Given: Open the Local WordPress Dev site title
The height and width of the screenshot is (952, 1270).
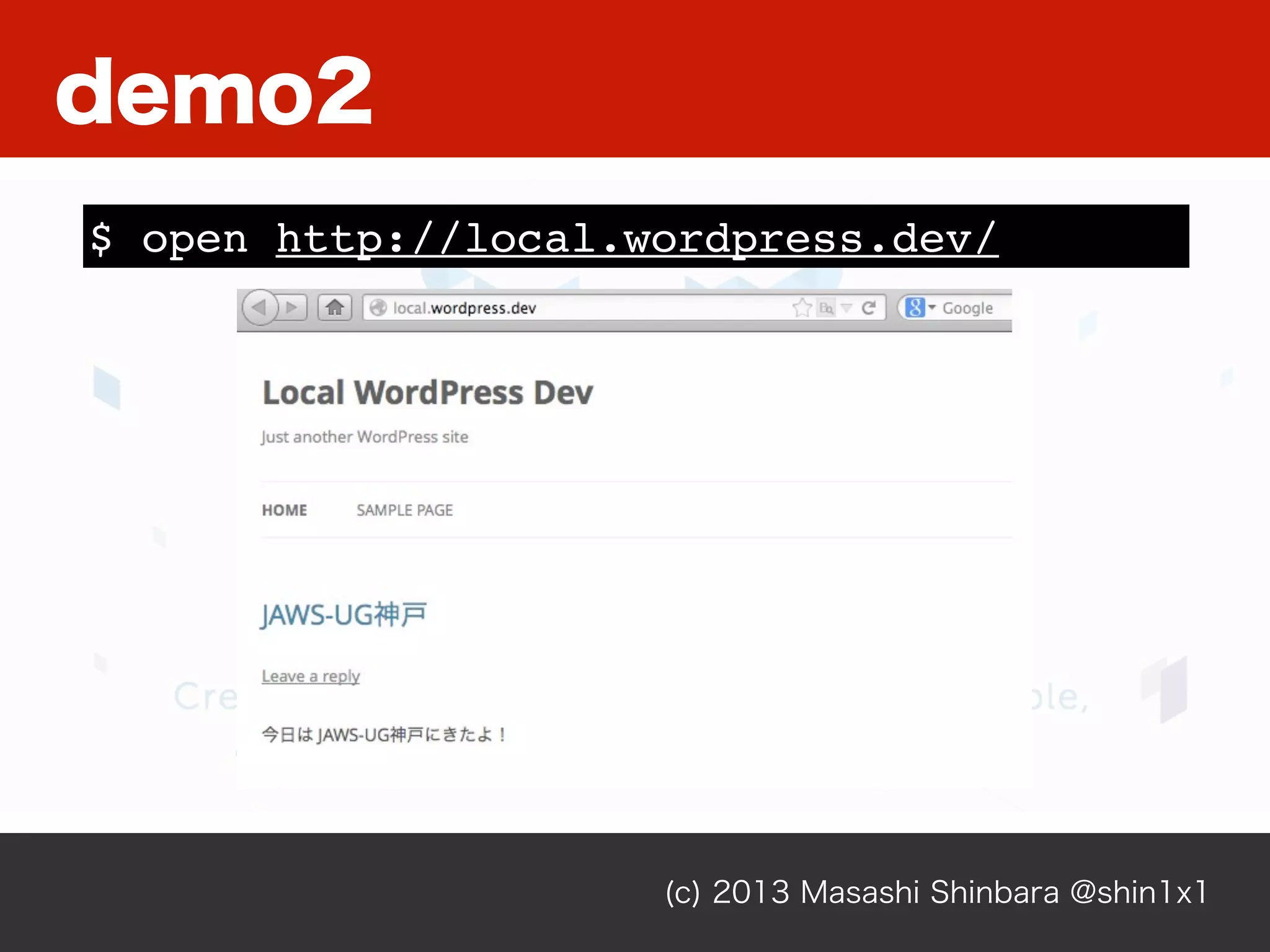Looking at the screenshot, I should [x=428, y=392].
